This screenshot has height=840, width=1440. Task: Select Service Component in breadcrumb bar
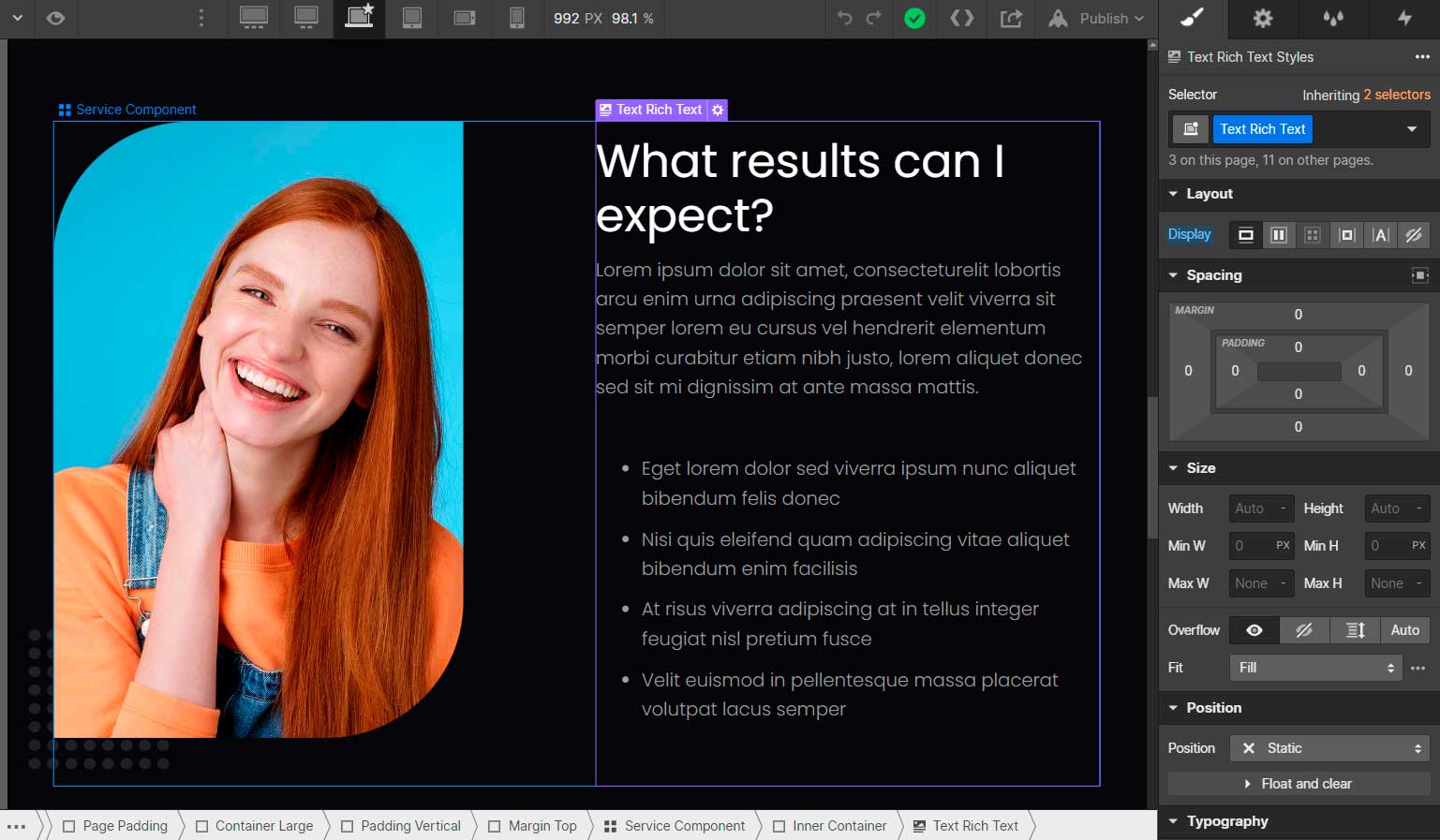(675, 826)
